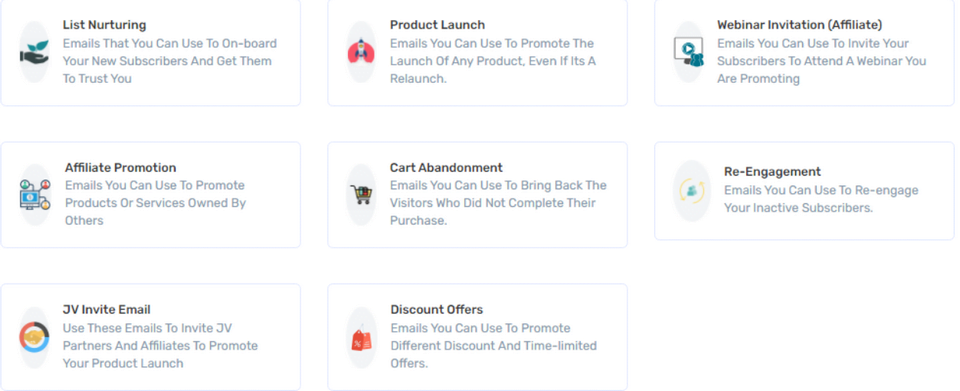This screenshot has width=960, height=391.
Task: Click the Cart Abandonment description text
Action: tap(498, 203)
